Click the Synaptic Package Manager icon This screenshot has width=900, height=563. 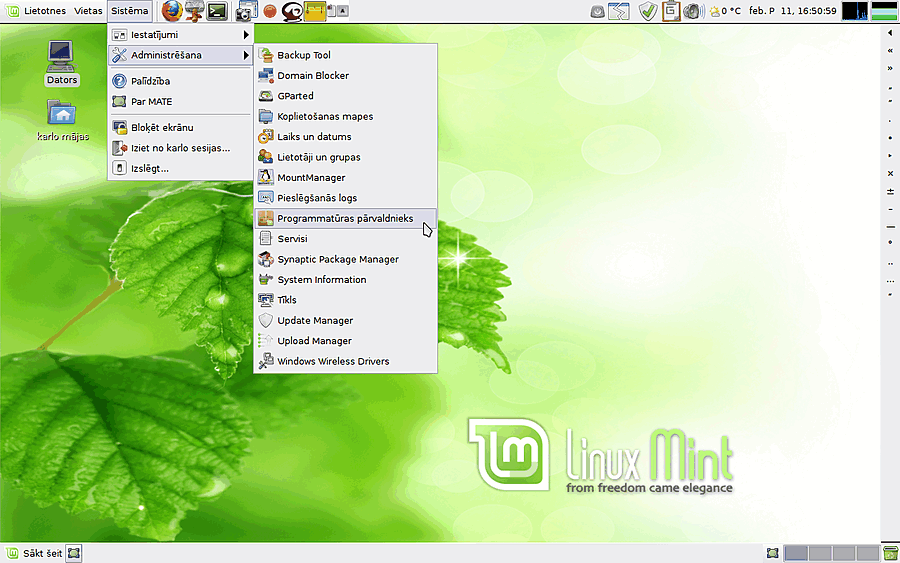tap(266, 259)
